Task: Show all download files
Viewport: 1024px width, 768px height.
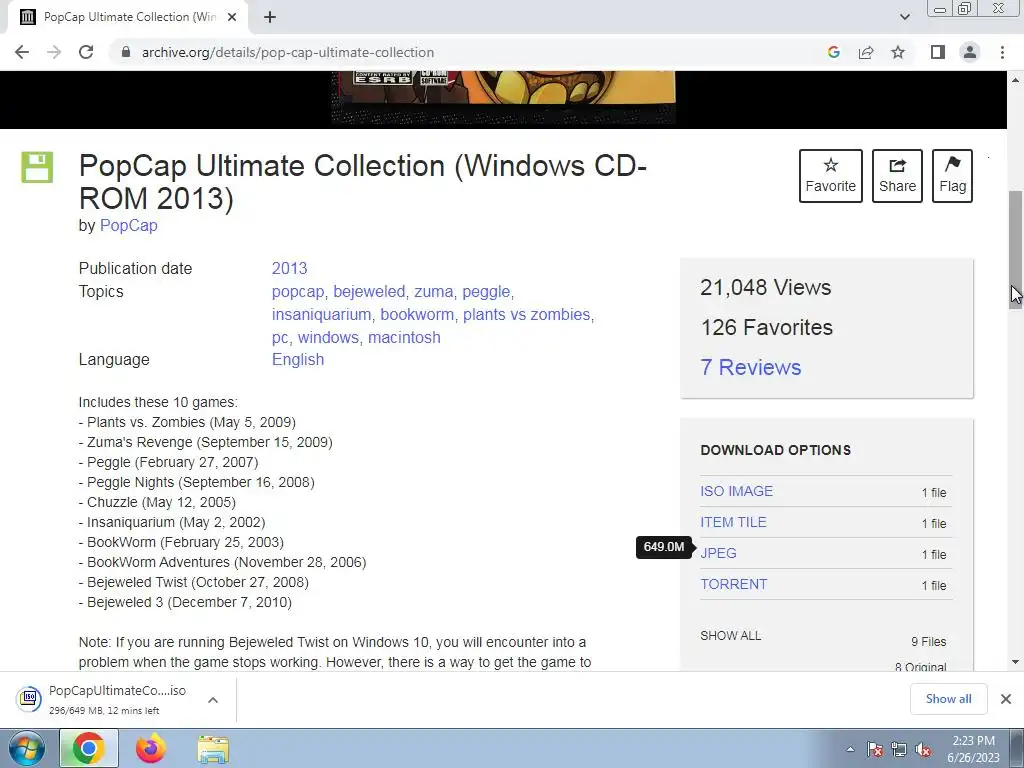Action: point(730,635)
